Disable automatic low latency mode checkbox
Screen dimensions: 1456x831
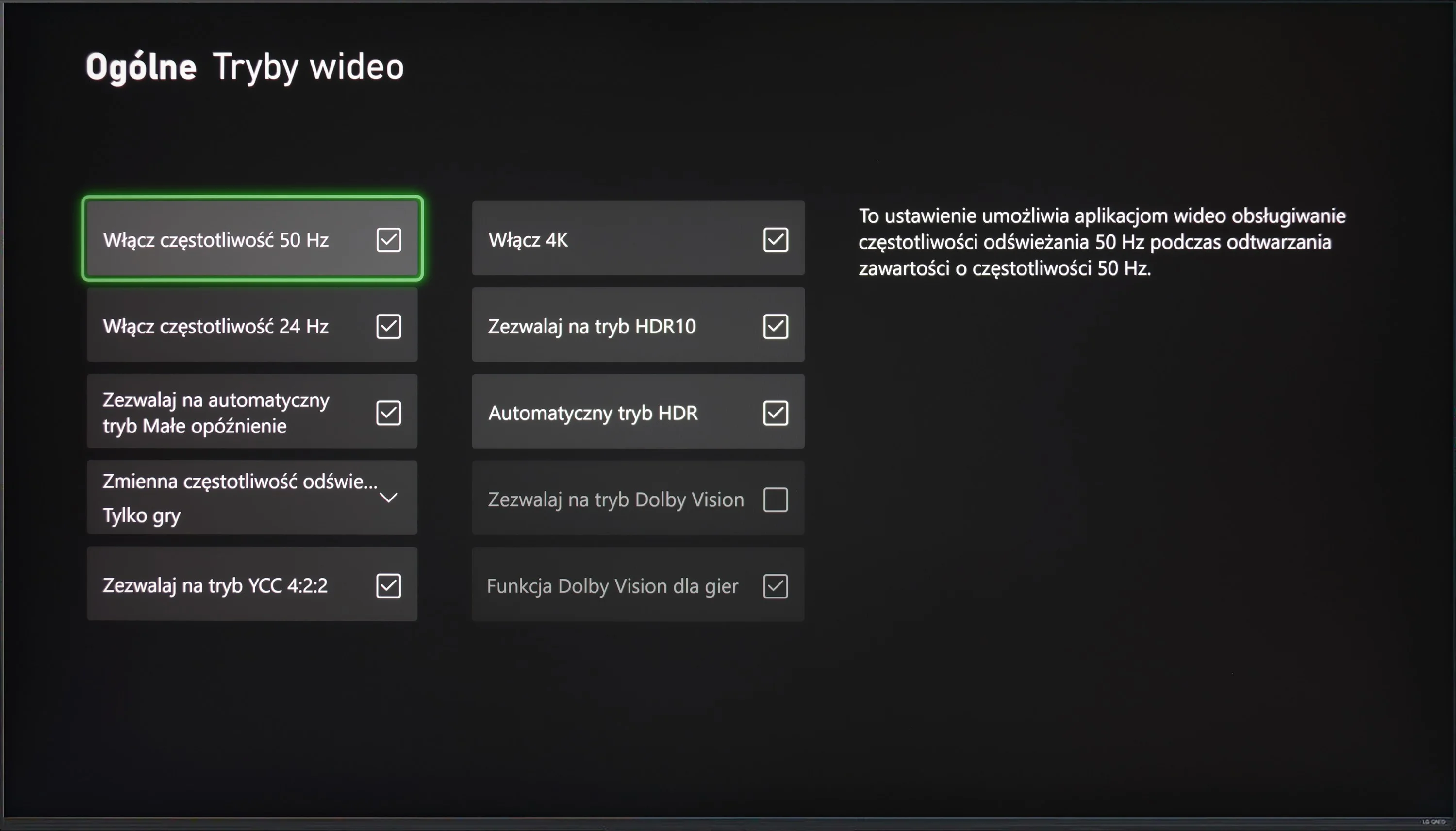point(389,413)
